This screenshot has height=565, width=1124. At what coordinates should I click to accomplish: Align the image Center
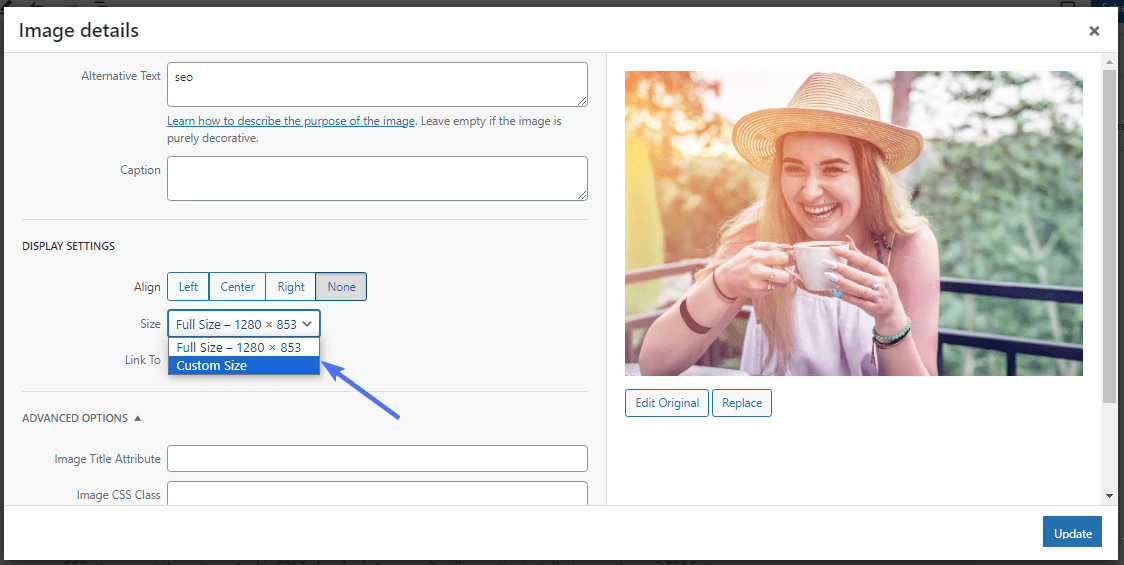[237, 287]
